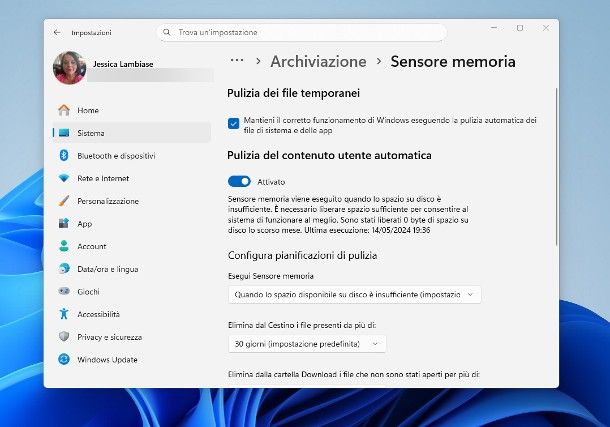Click the Windows Update icon

coord(64,359)
